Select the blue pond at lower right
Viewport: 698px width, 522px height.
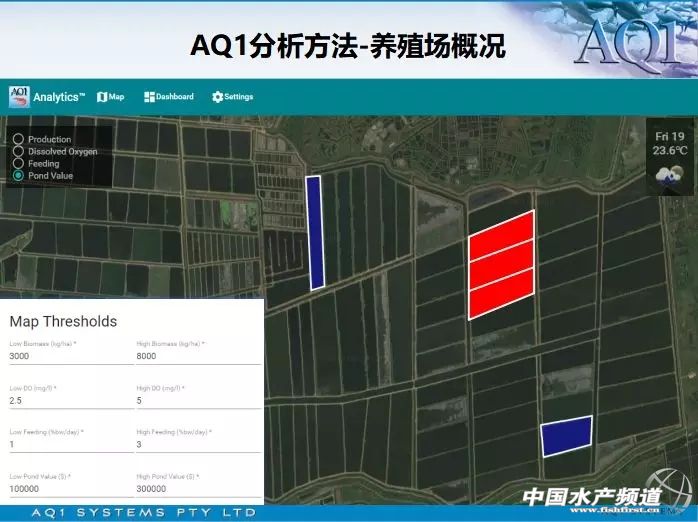point(566,436)
